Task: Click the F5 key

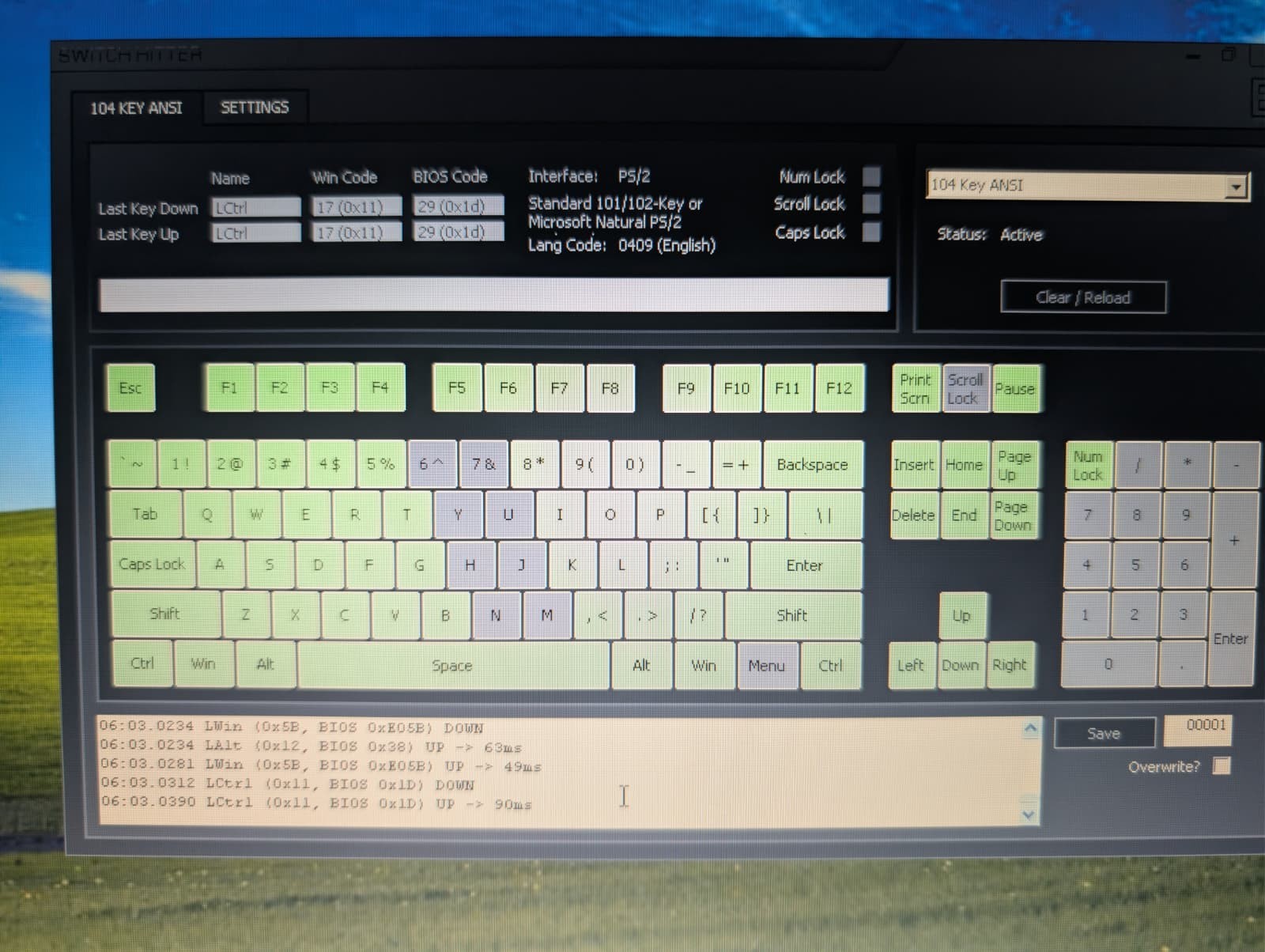Action: pyautogui.click(x=457, y=387)
